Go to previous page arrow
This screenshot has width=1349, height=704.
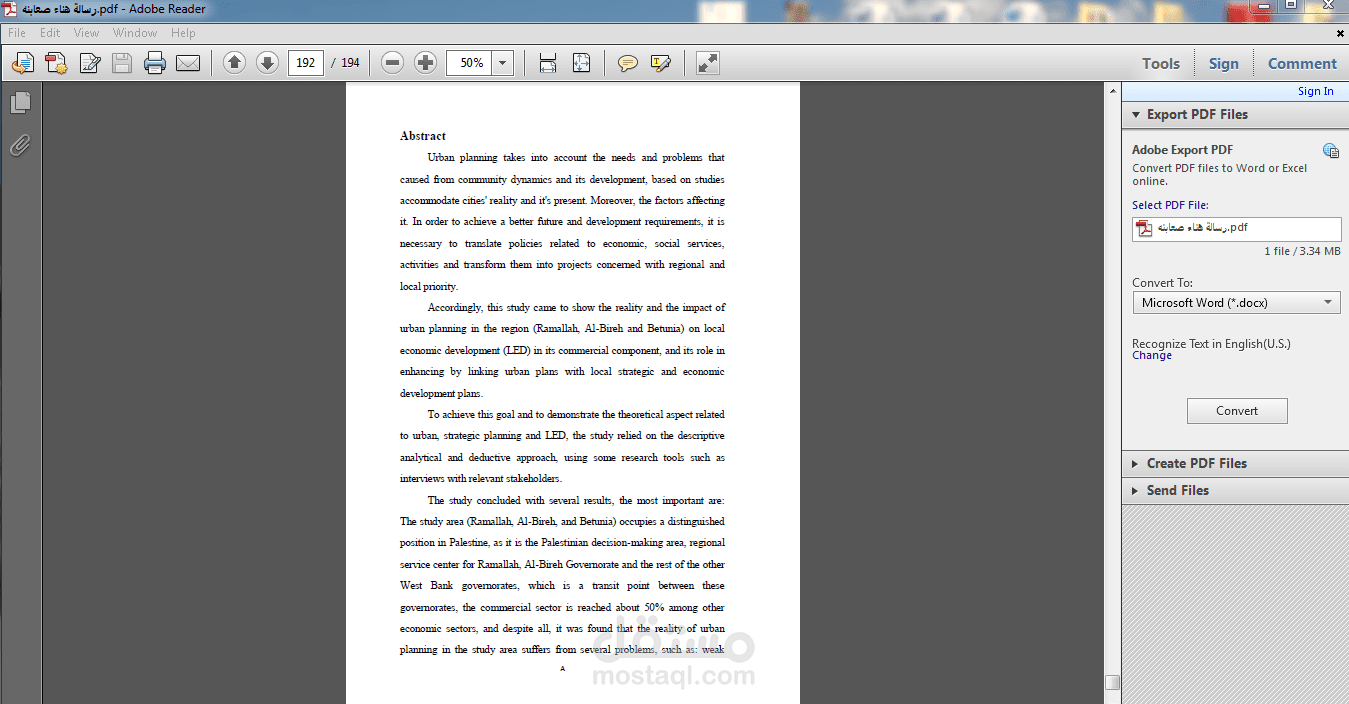[x=234, y=63]
